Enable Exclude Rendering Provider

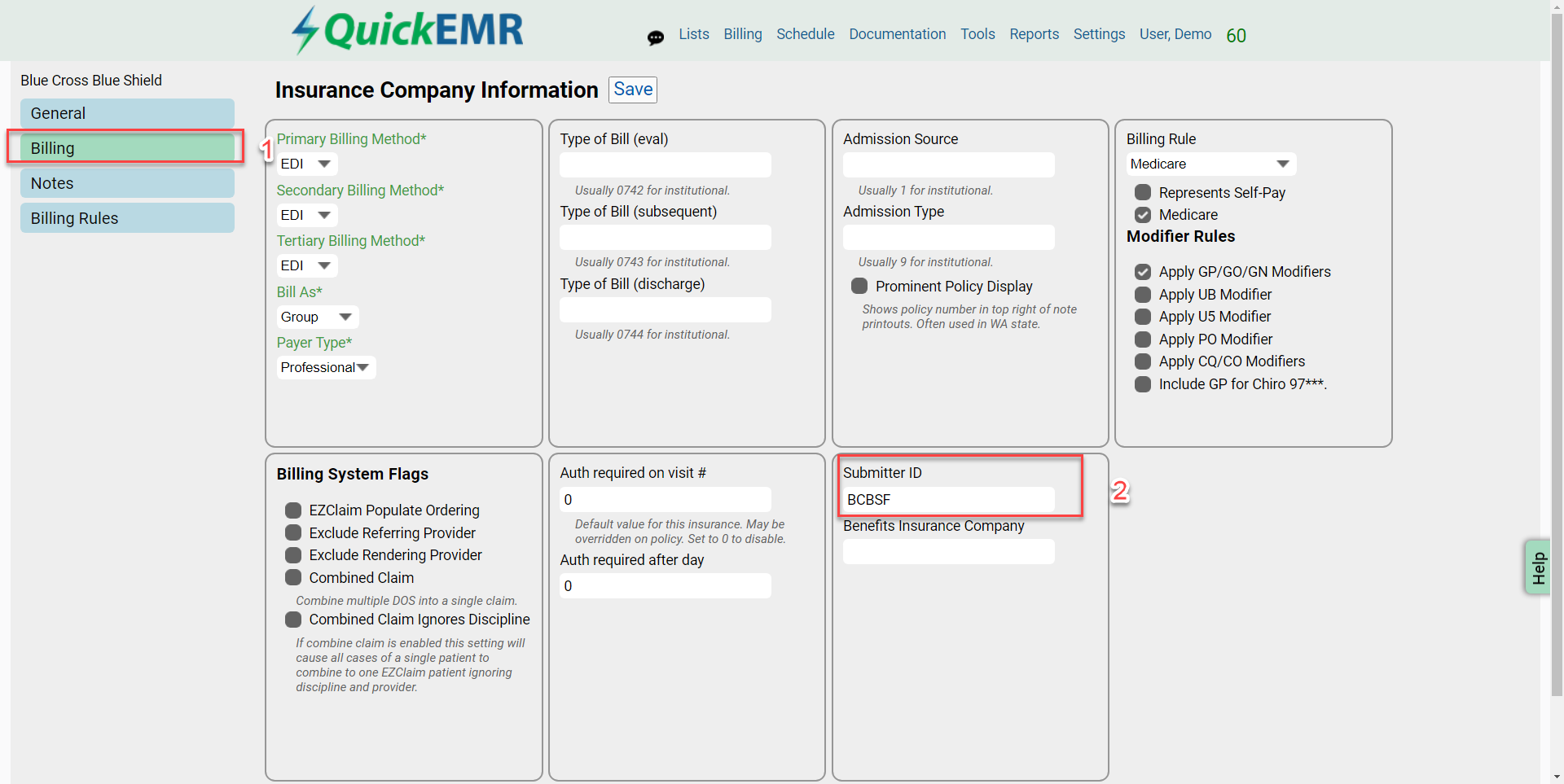(x=293, y=555)
